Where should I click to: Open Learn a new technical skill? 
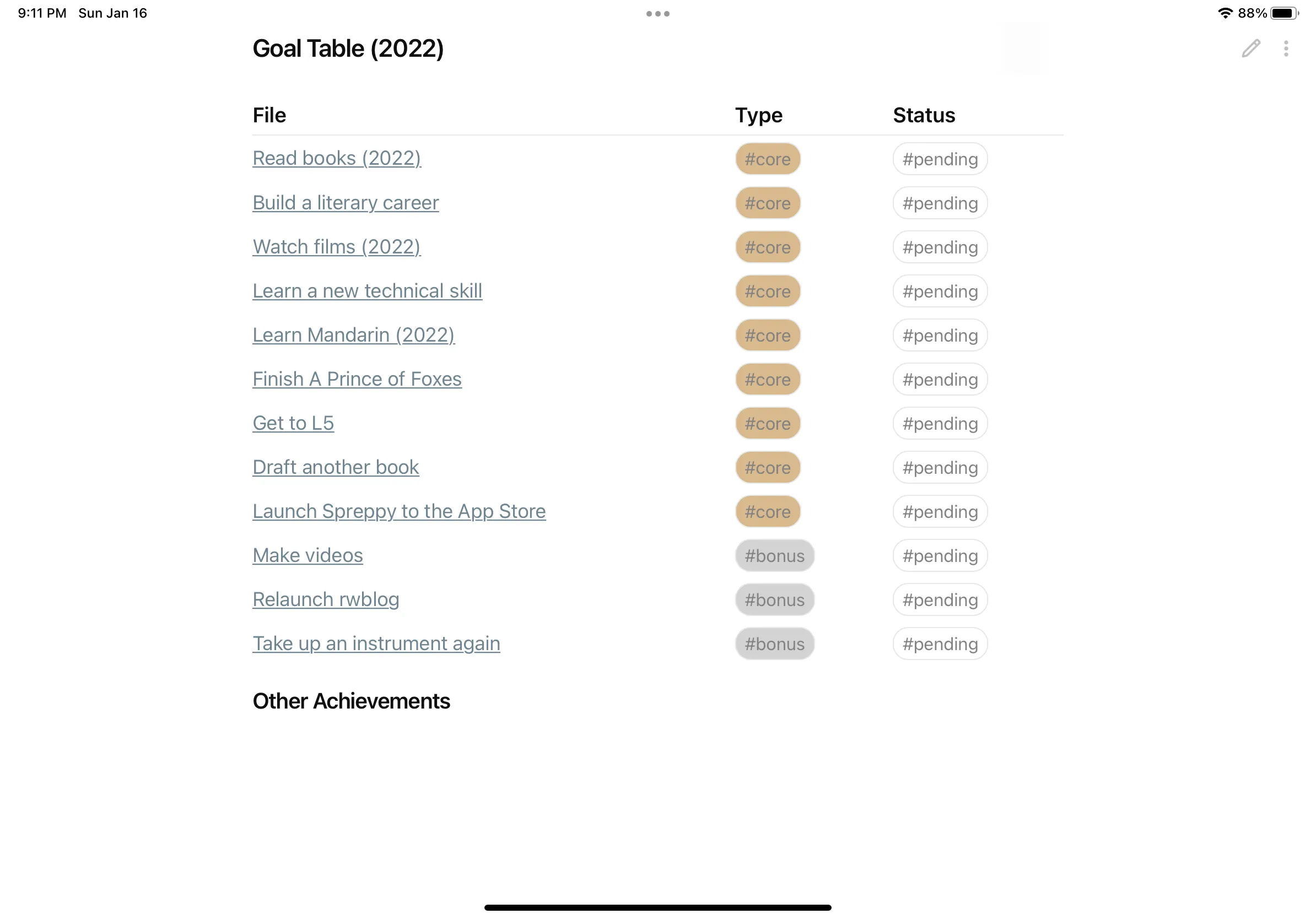pyautogui.click(x=368, y=290)
